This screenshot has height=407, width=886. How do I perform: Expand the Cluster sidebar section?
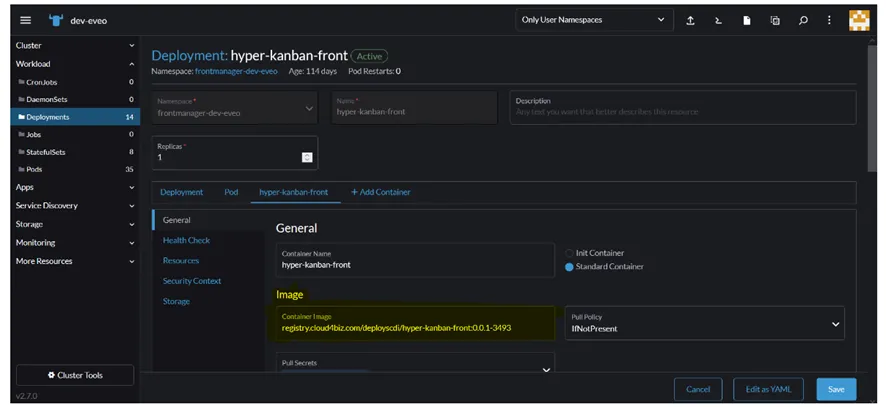pyautogui.click(x=75, y=45)
